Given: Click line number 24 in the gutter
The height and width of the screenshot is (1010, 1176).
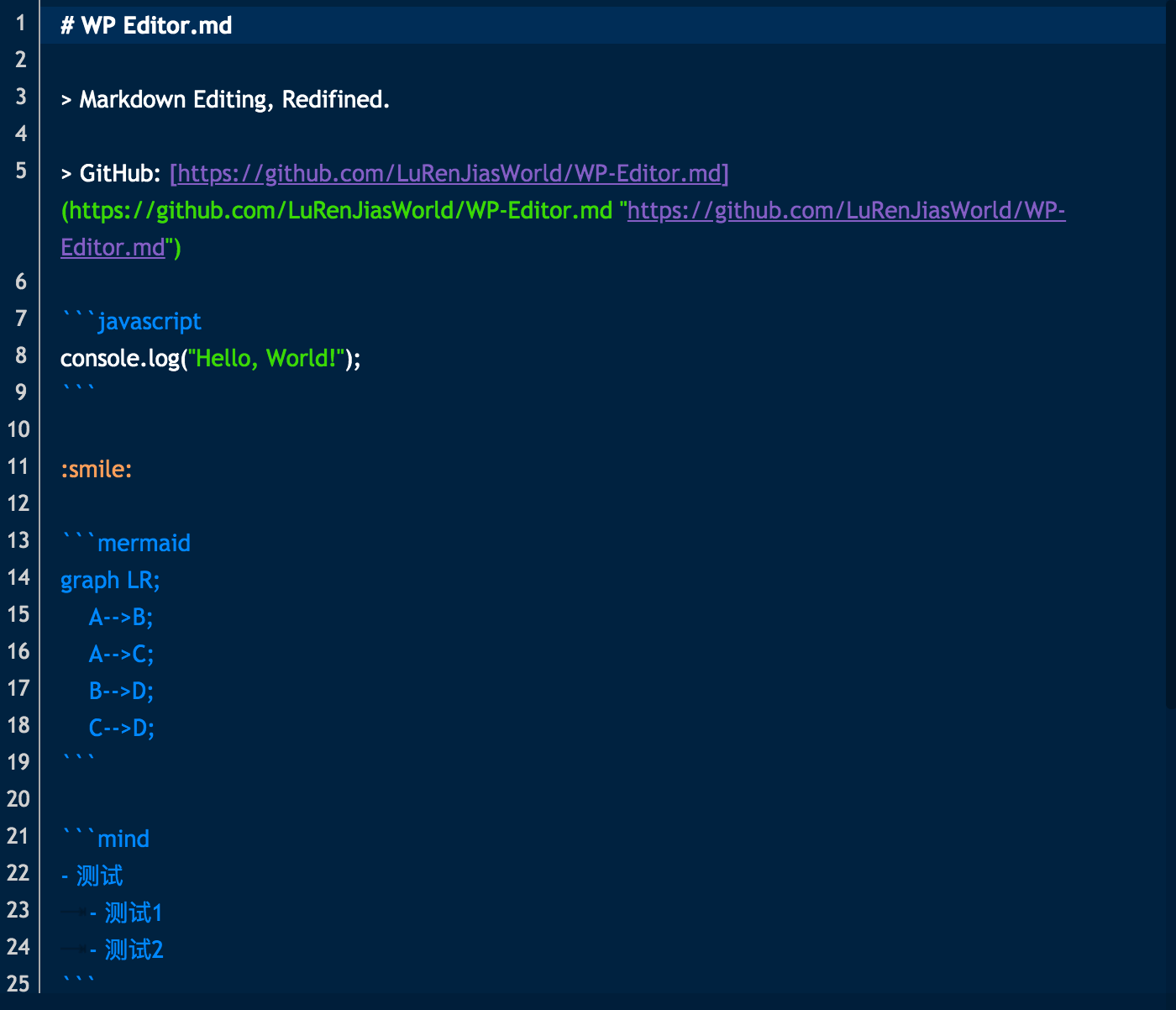Looking at the screenshot, I should pyautogui.click(x=18, y=947).
